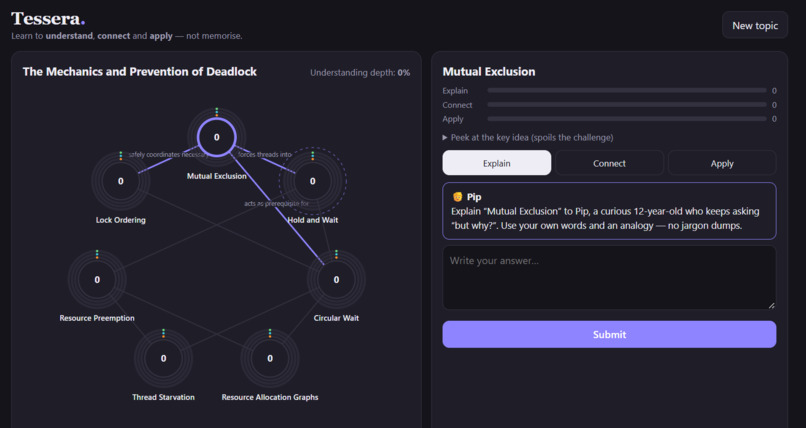Select the Circular Wait node circle
This screenshot has width=806, height=428.
tap(336, 280)
